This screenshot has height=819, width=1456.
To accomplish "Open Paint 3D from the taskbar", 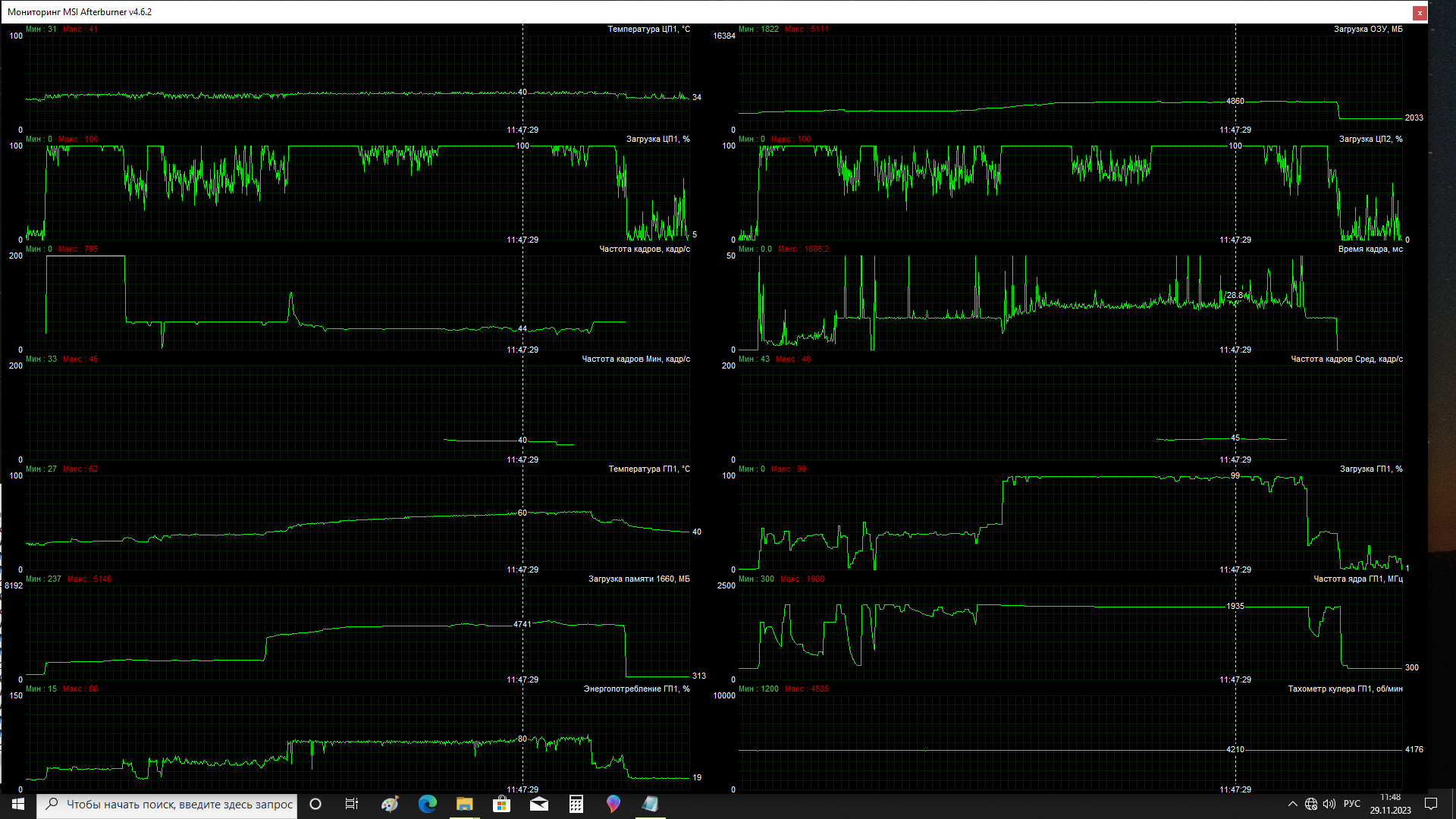I will tap(613, 804).
